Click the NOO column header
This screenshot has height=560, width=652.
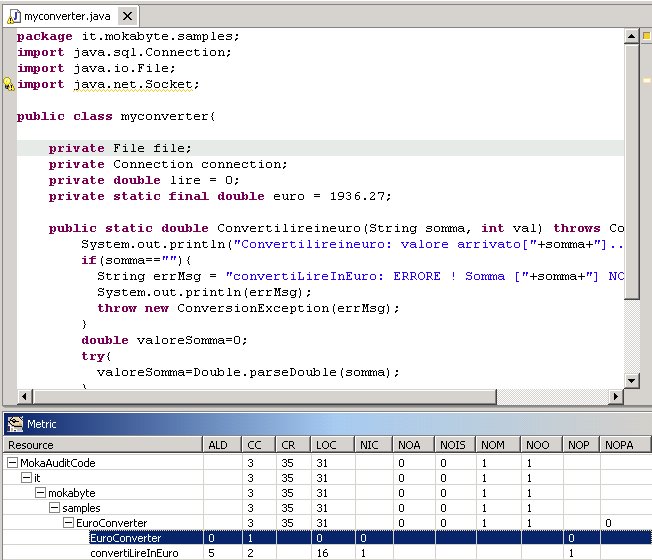541,445
